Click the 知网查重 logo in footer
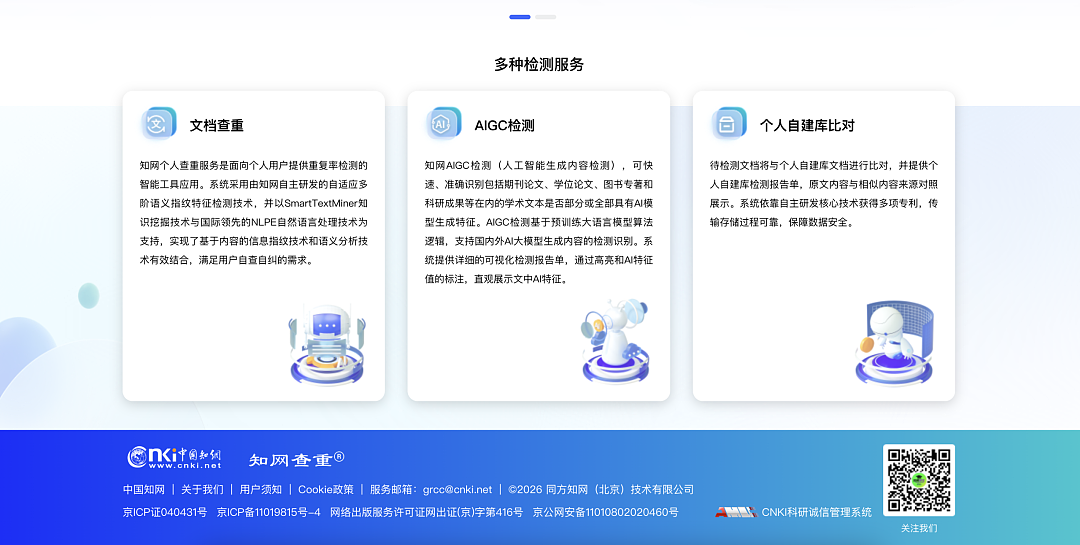 pos(296,459)
